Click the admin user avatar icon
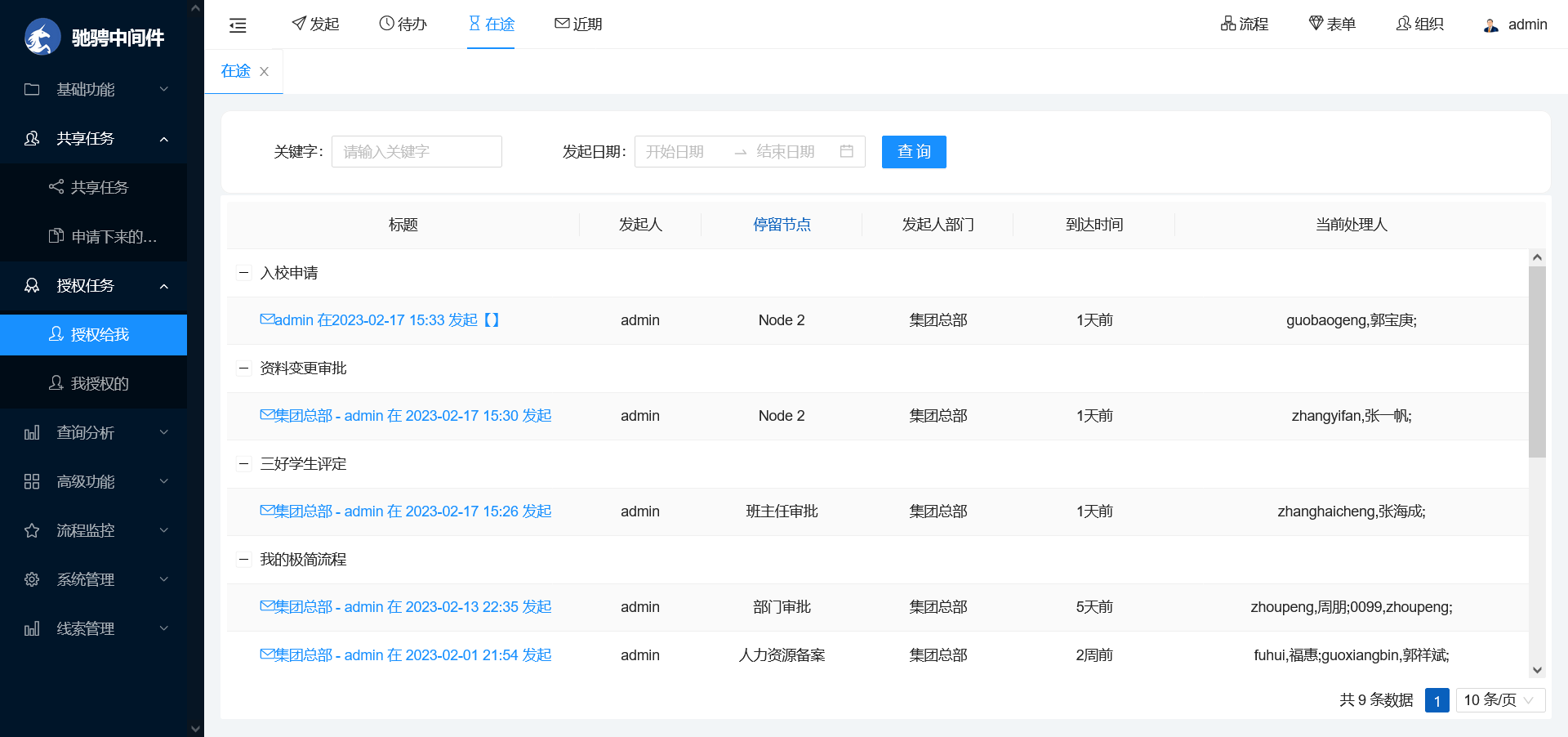This screenshot has width=1568, height=737. [1490, 25]
